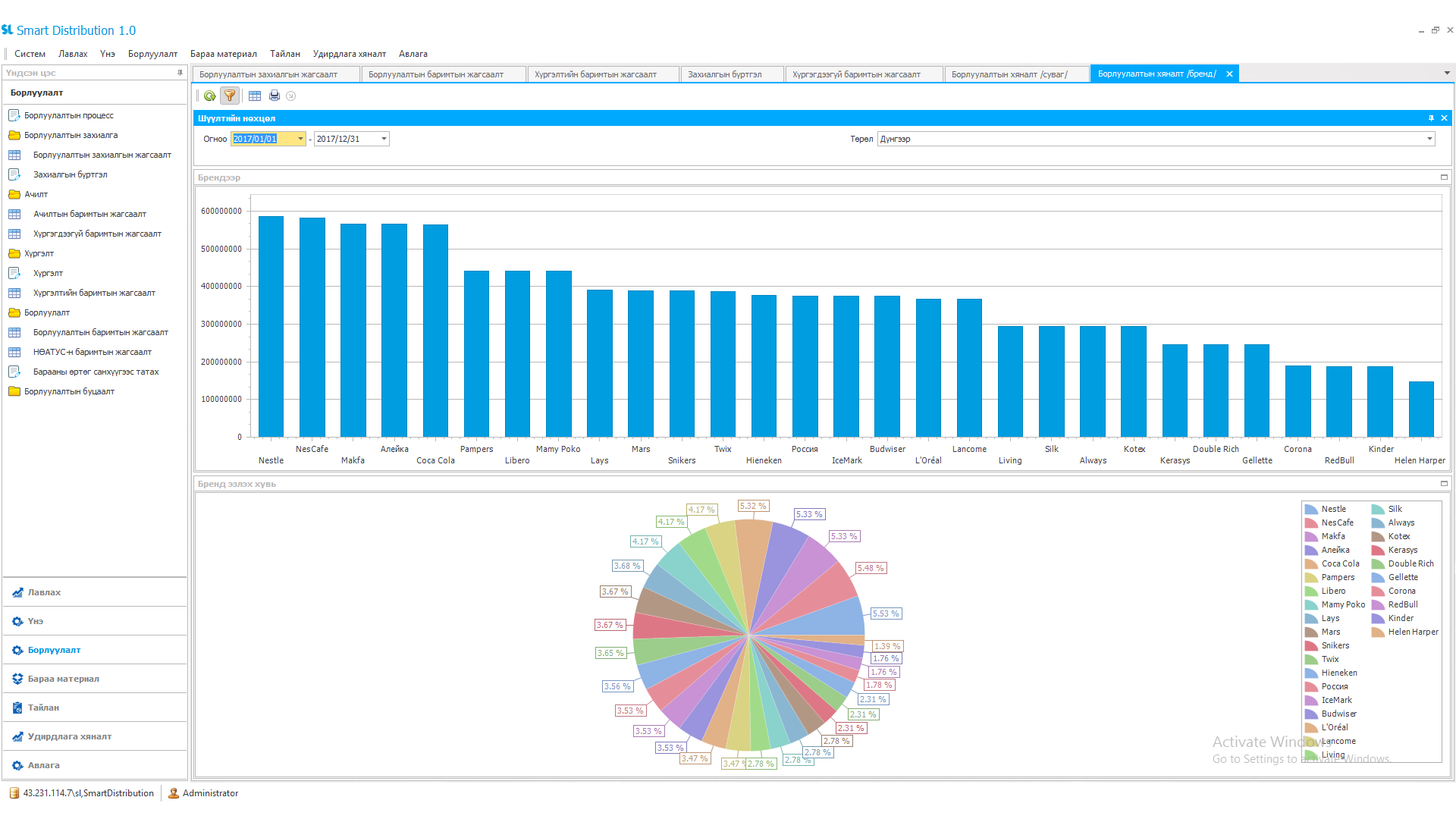Click the printer toolbar icon
The width and height of the screenshot is (1456, 819).
click(x=275, y=96)
